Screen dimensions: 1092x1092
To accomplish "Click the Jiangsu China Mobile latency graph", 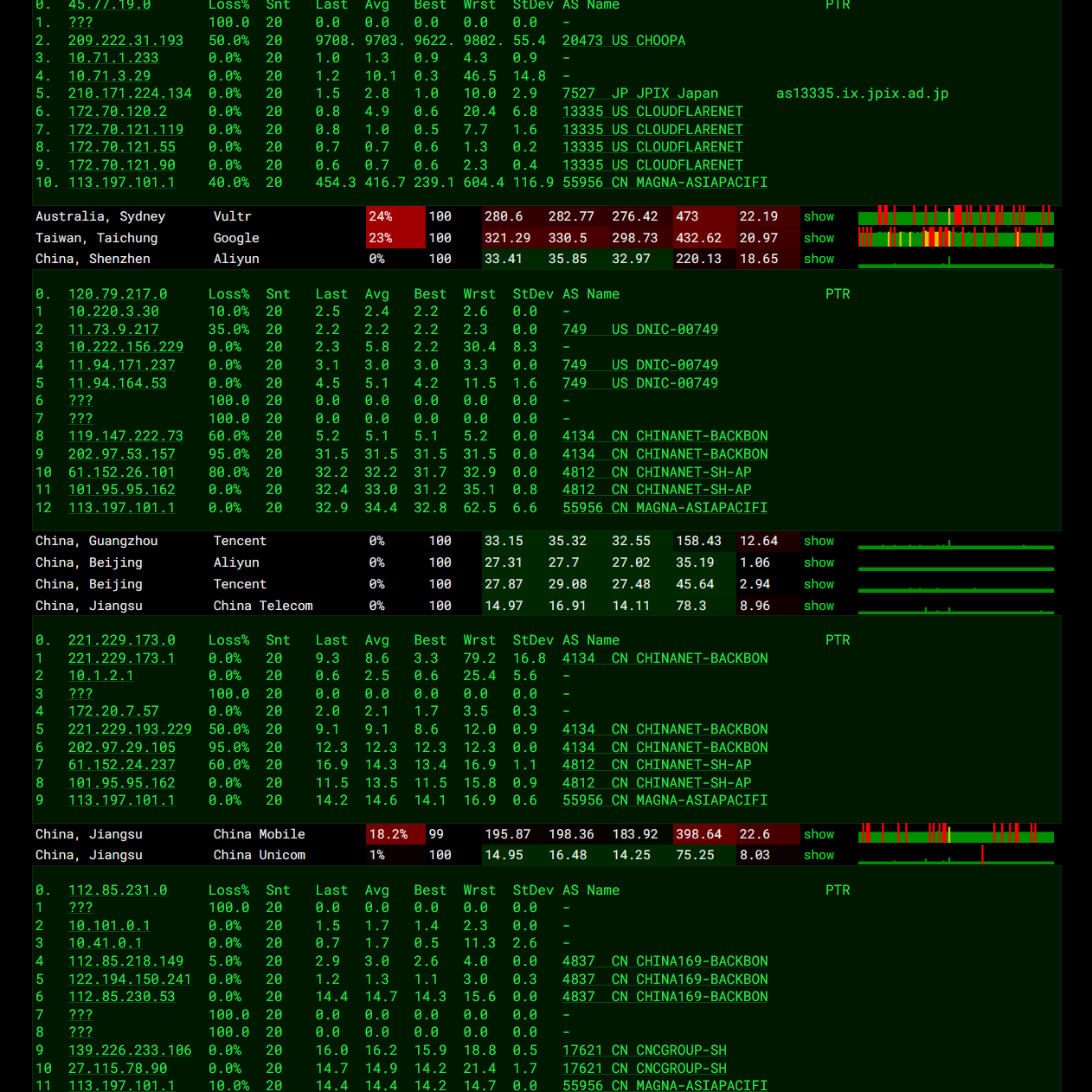I will pyautogui.click(x=955, y=834).
